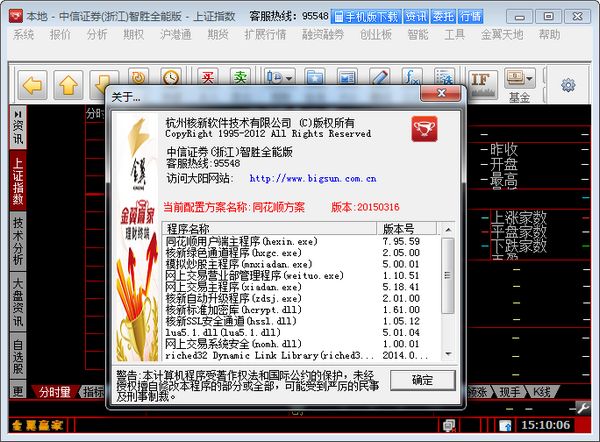Switch to the 现手 bottom tab
The width and height of the screenshot is (600, 442).
(x=510, y=392)
